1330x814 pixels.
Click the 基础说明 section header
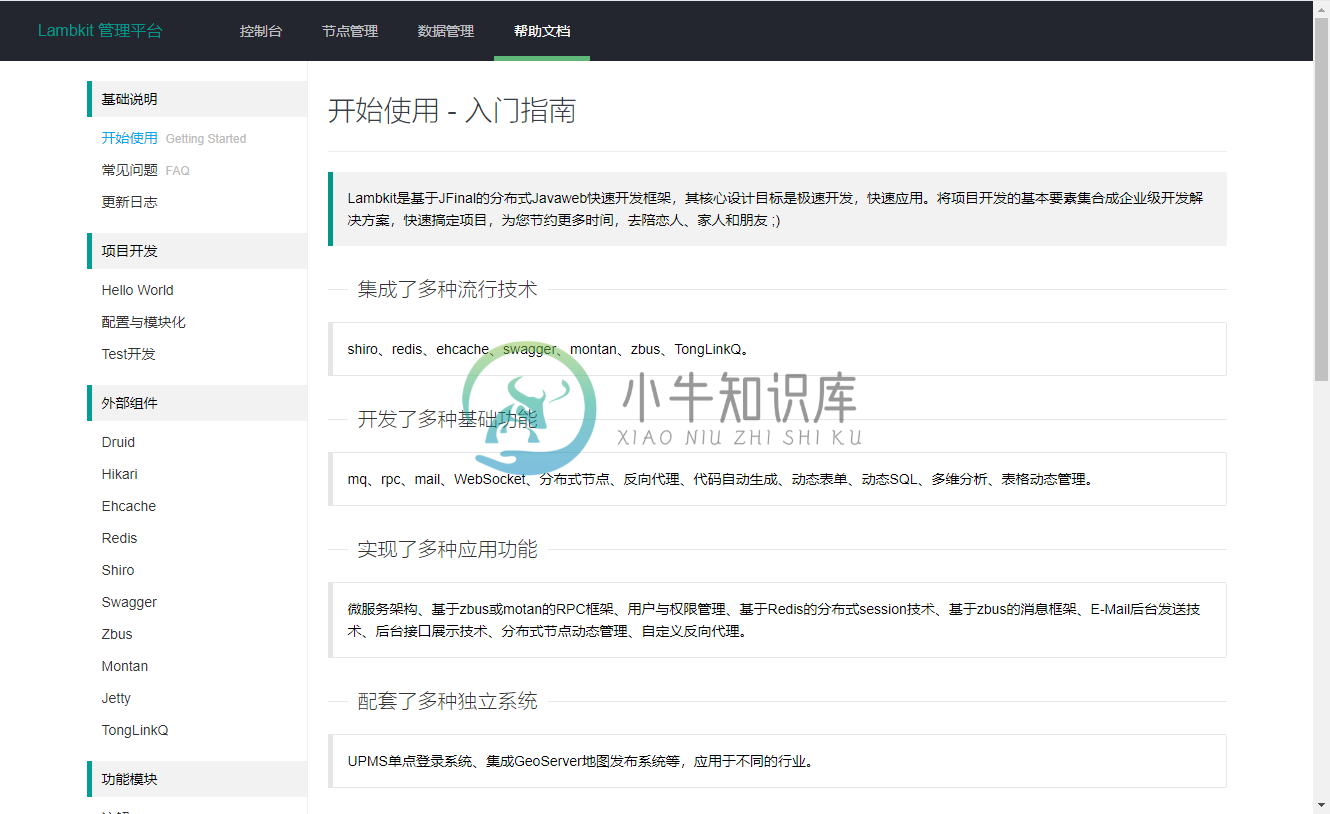pos(197,99)
